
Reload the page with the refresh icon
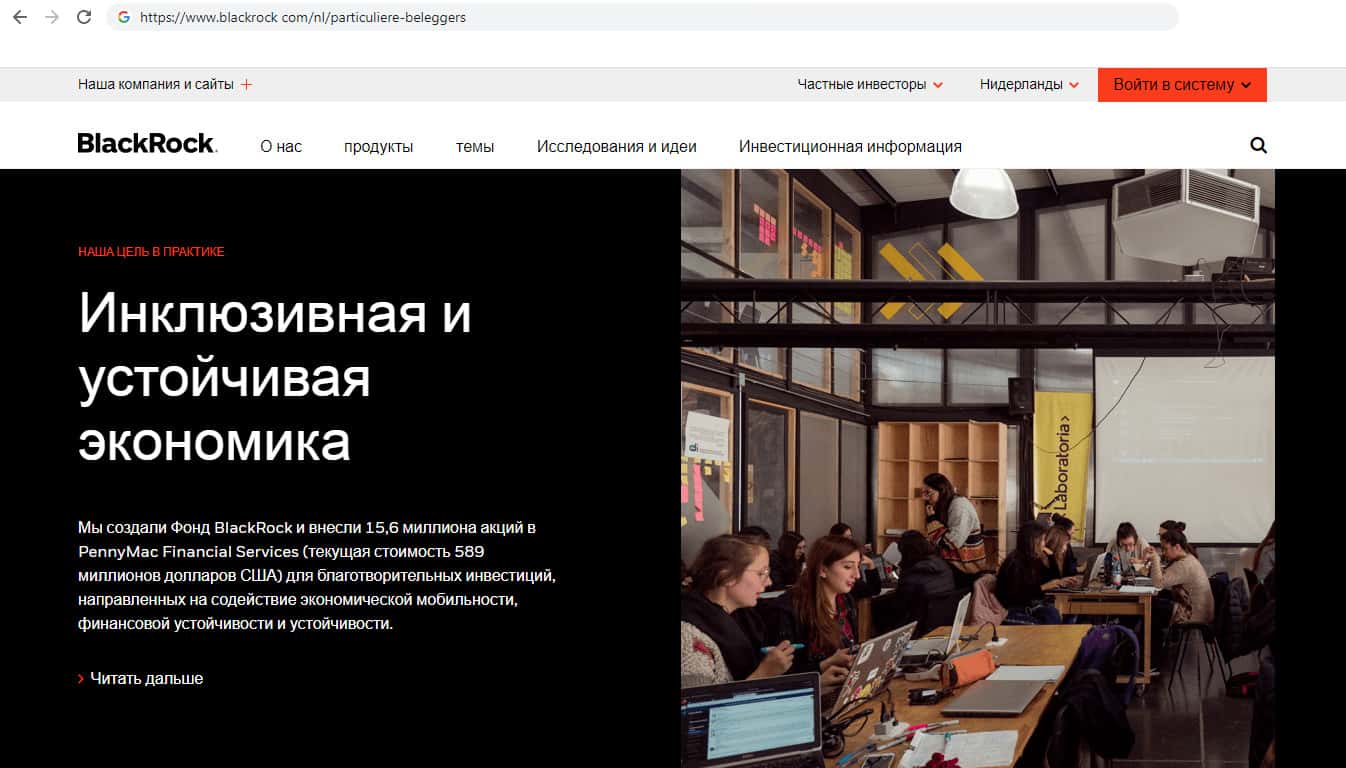84,17
